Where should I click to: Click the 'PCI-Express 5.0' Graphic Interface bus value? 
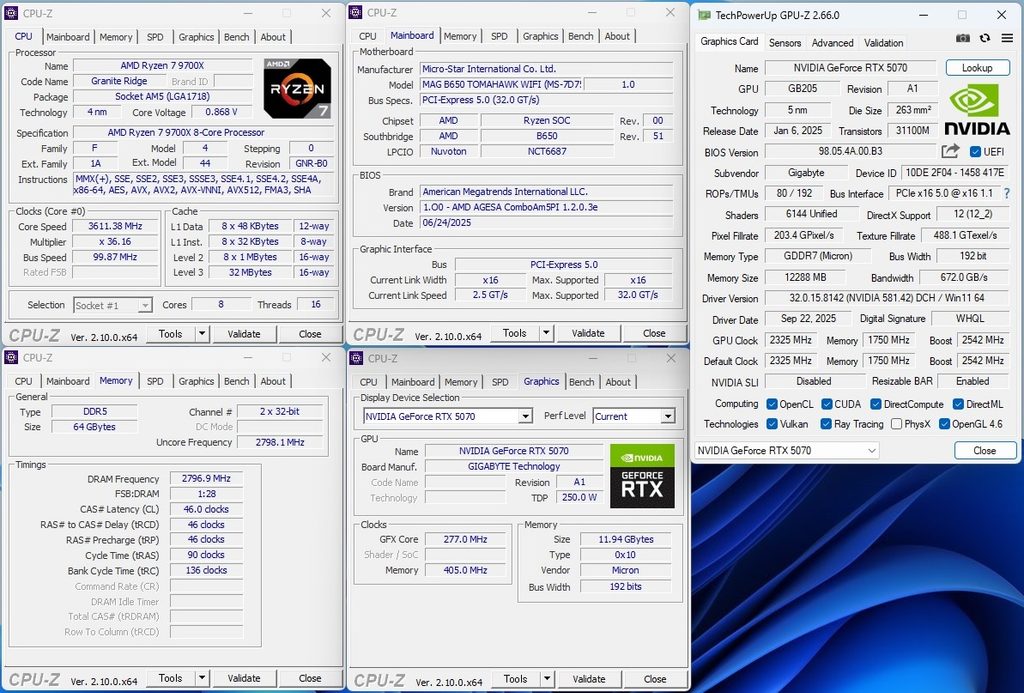point(564,265)
